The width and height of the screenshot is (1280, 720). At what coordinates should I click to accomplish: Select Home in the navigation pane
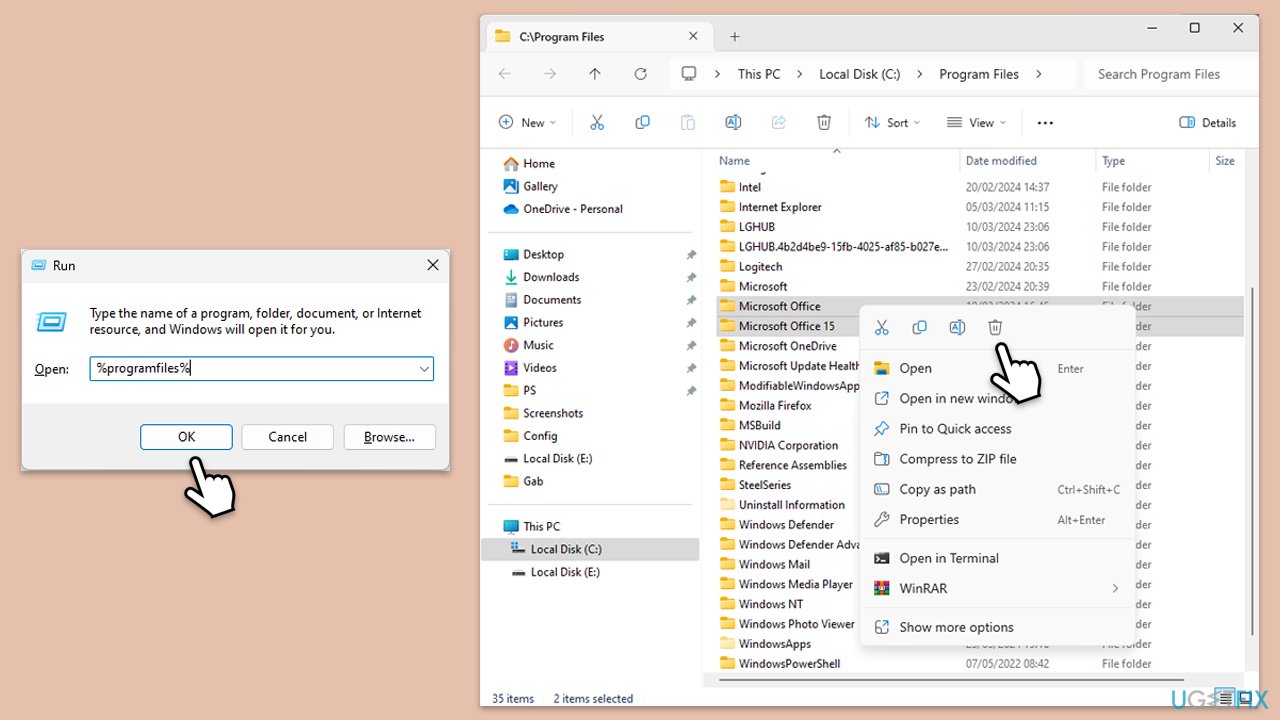(538, 164)
